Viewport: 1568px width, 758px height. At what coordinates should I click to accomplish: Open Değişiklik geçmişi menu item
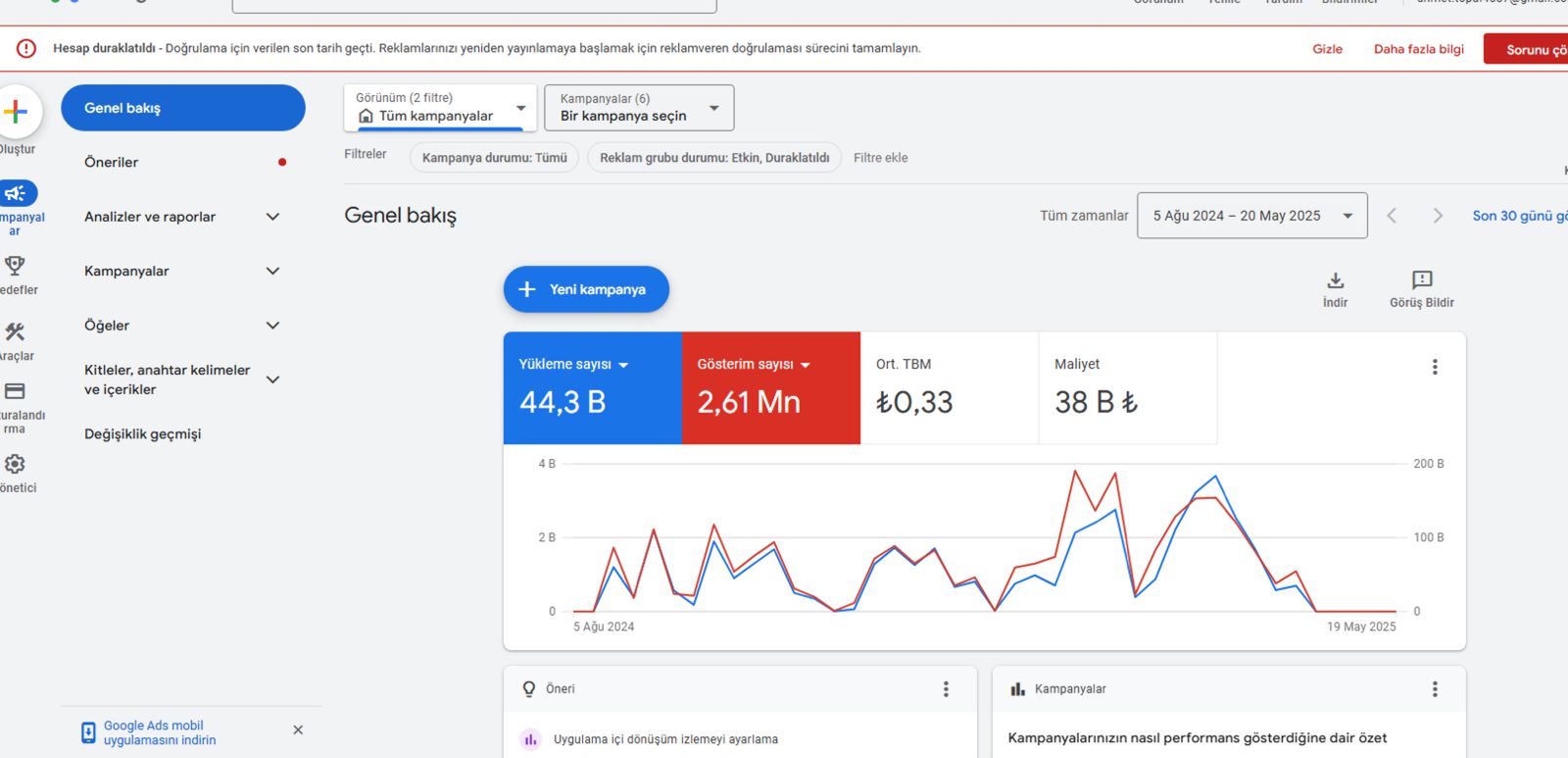(143, 434)
